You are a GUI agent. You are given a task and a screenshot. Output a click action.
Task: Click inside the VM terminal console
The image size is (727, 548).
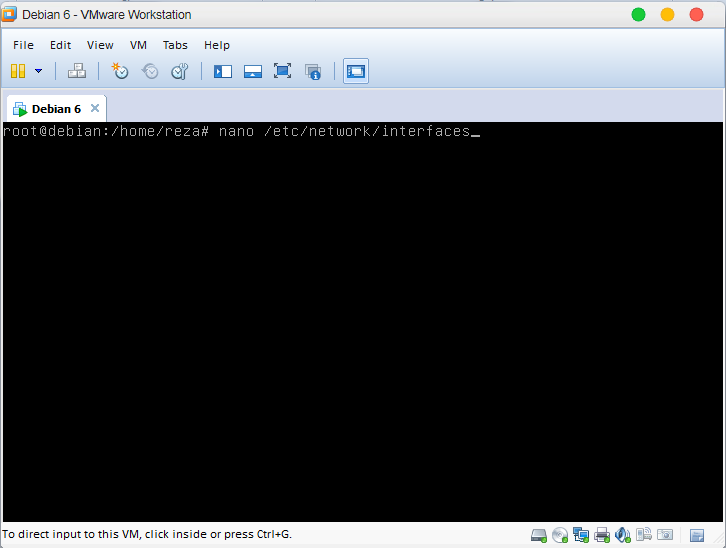363,322
